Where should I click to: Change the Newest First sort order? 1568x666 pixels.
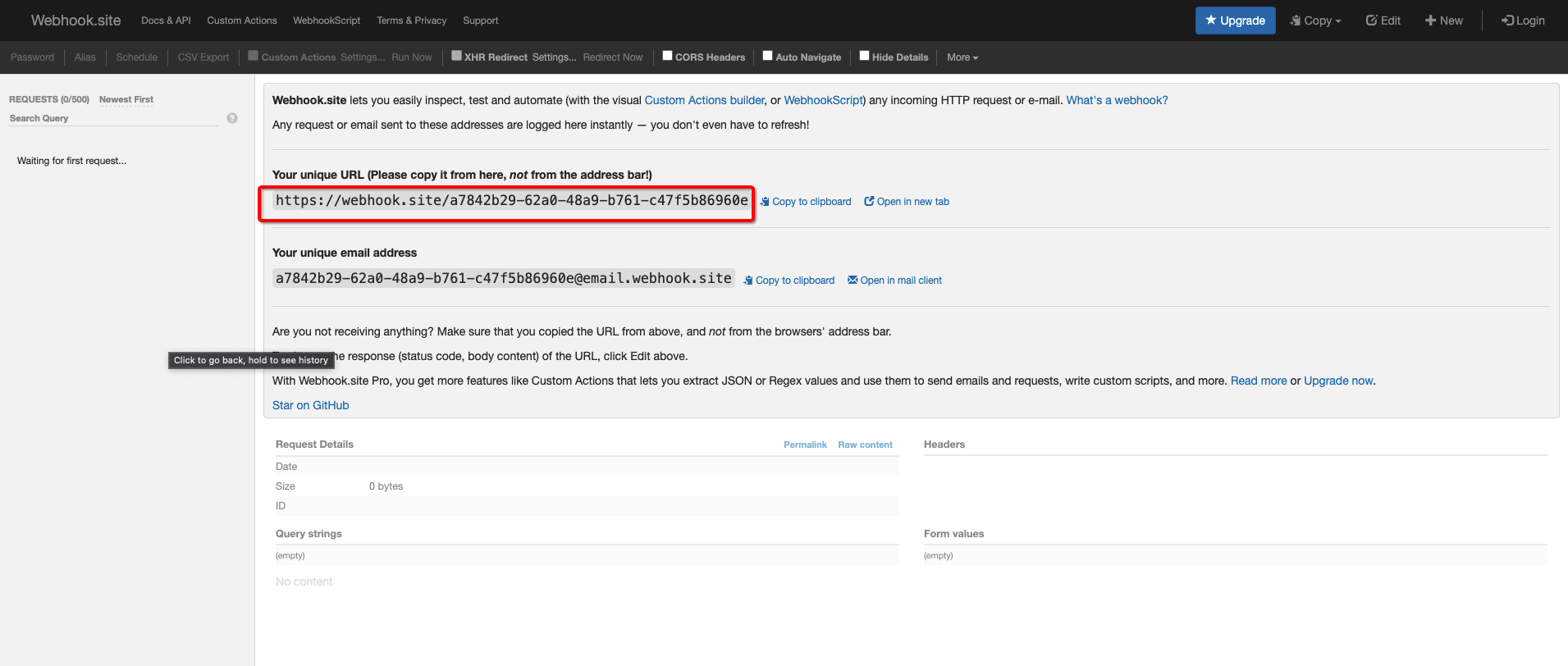tap(126, 99)
